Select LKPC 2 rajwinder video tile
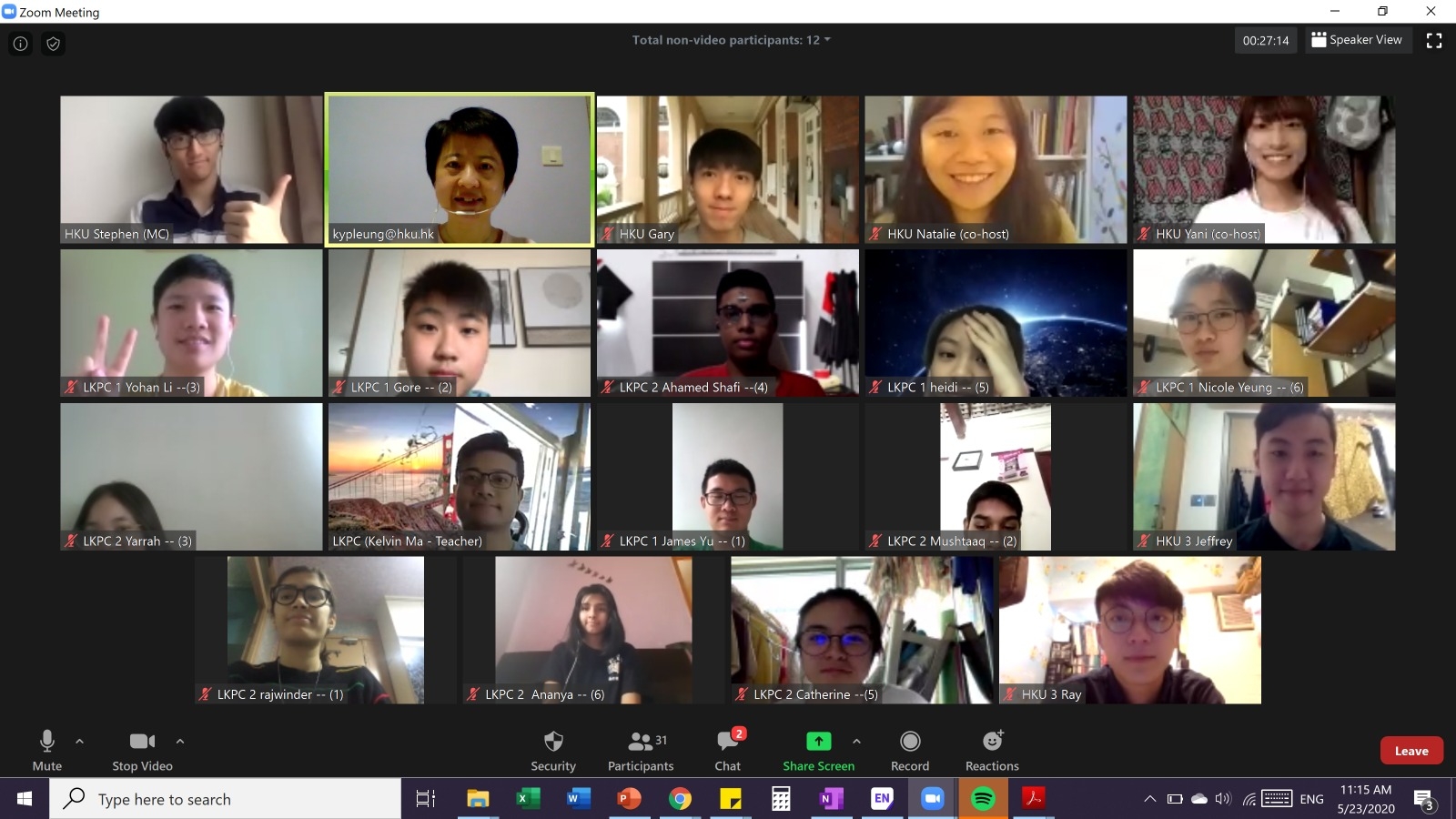 pos(326,631)
